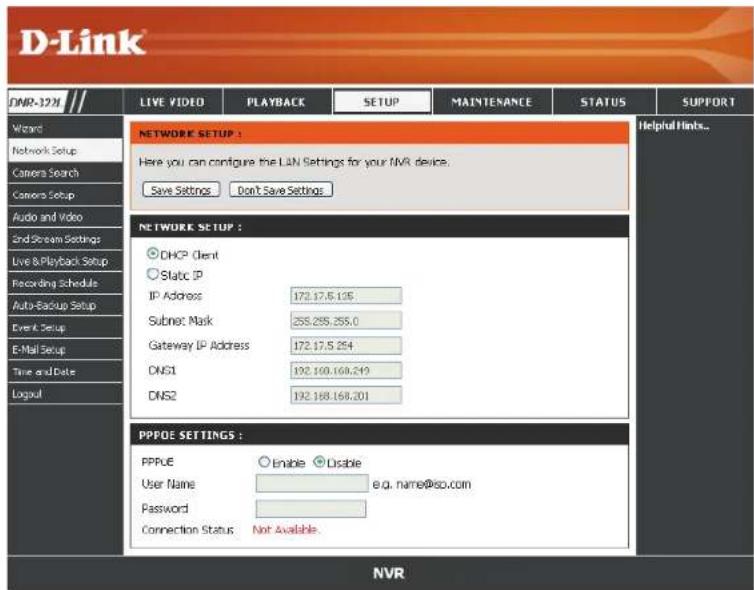Go to Camera Setup page

point(65,195)
